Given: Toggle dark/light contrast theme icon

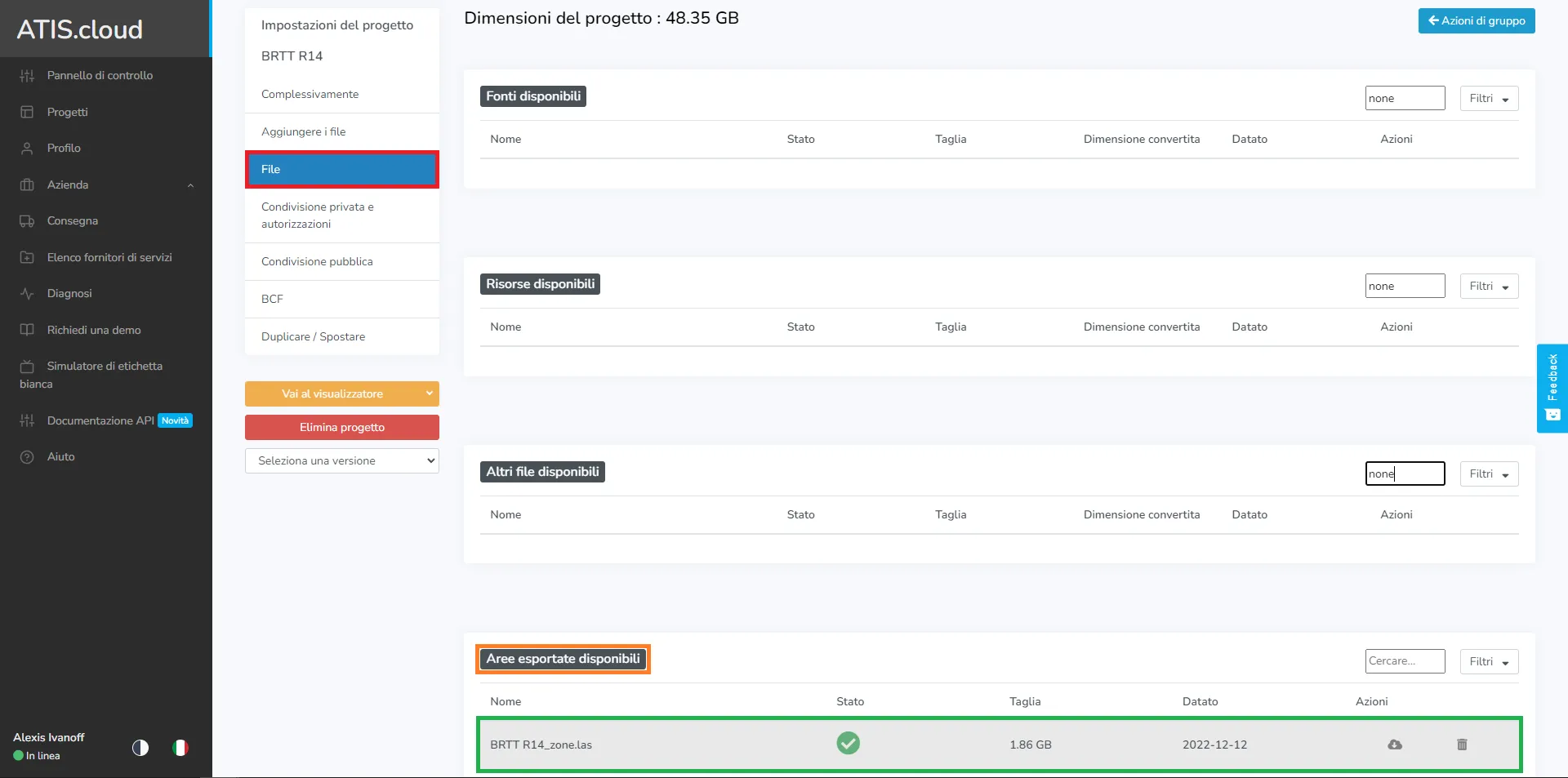Looking at the screenshot, I should (x=140, y=748).
